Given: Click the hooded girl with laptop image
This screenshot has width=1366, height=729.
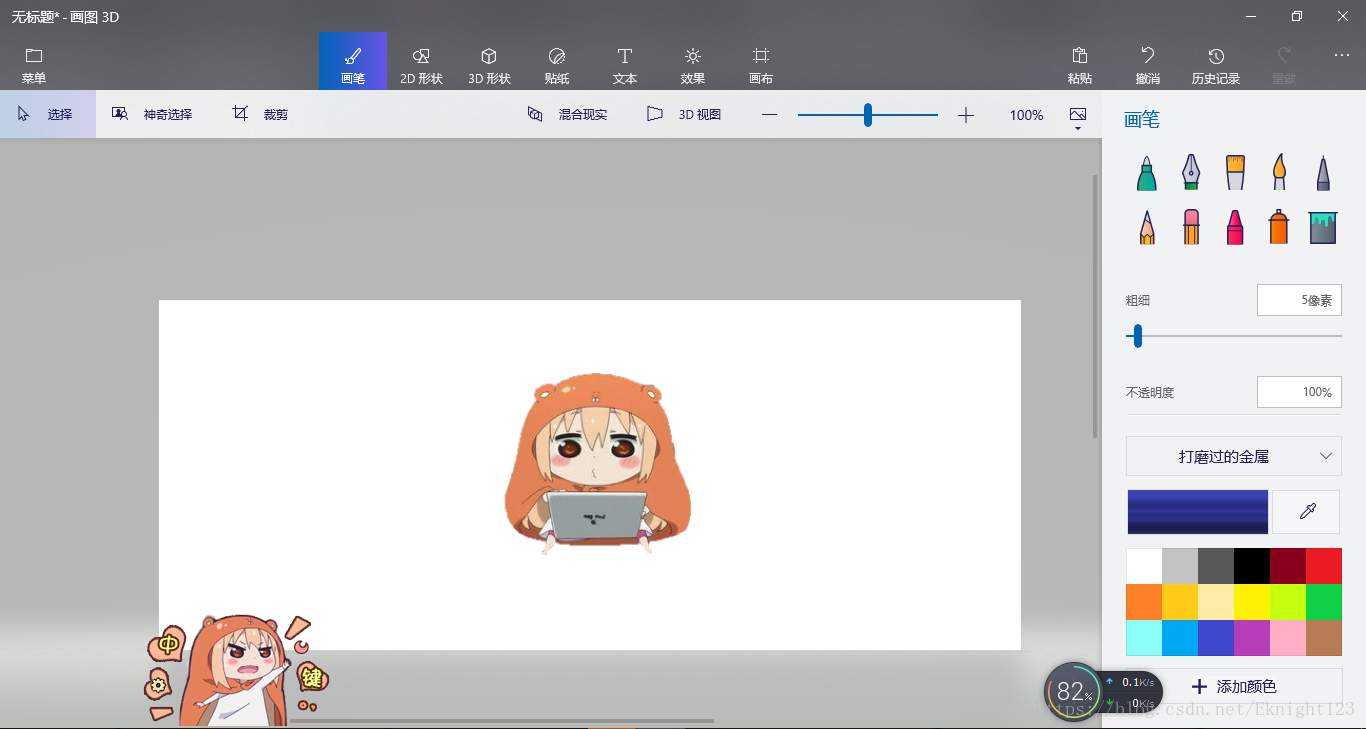Looking at the screenshot, I should click(597, 463).
